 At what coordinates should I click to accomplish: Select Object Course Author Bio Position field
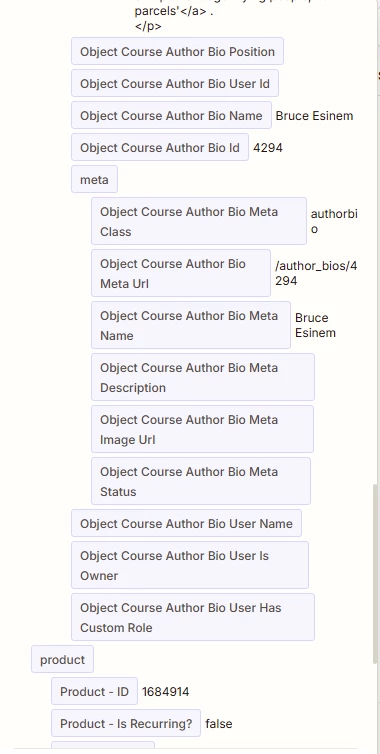tap(177, 51)
